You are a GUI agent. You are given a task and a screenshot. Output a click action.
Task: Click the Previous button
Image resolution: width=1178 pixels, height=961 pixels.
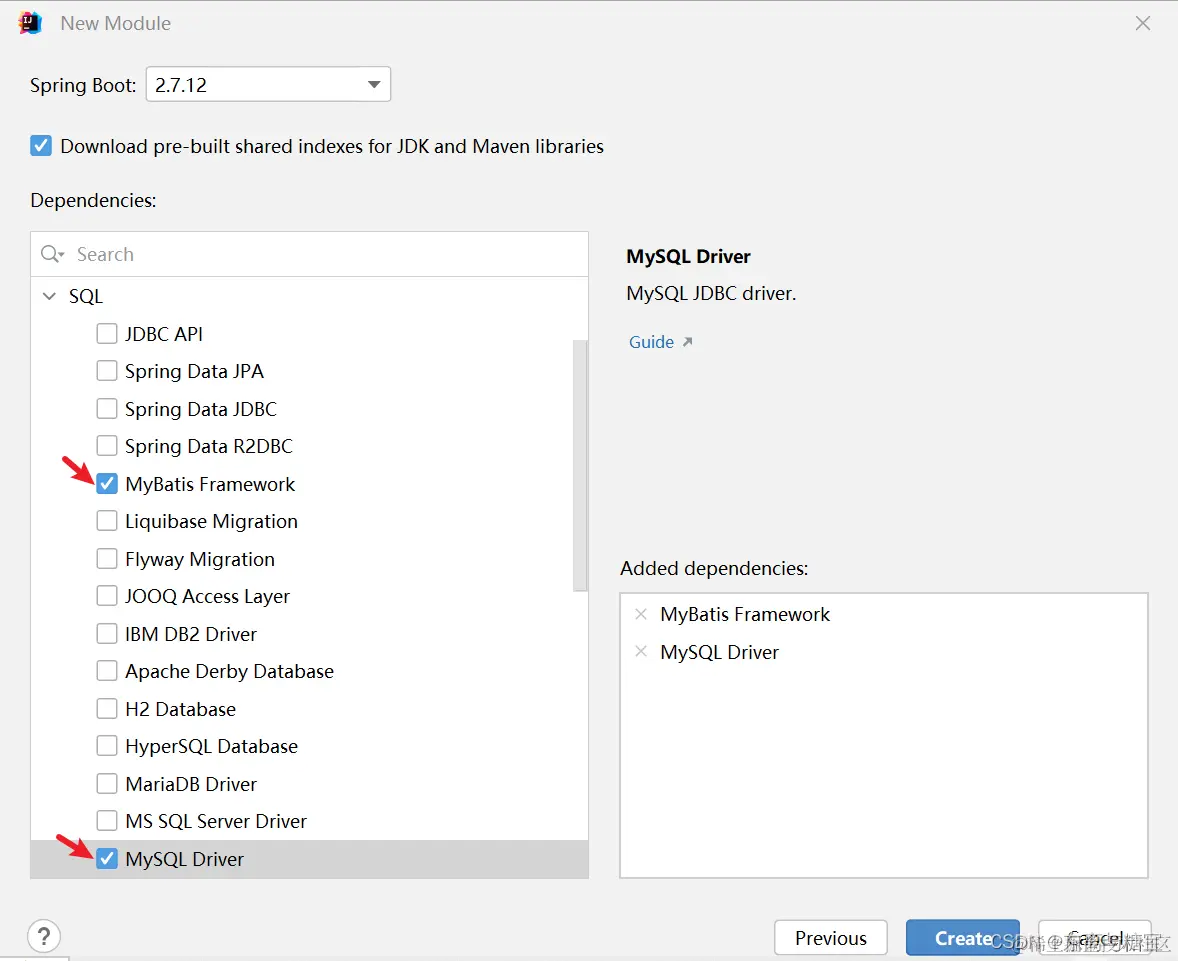(831, 938)
